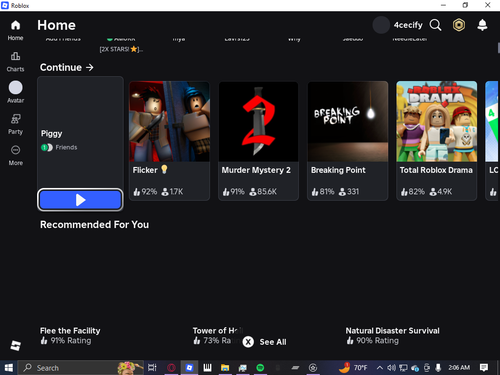Click the Breaking Point title

pyautogui.click(x=338, y=170)
